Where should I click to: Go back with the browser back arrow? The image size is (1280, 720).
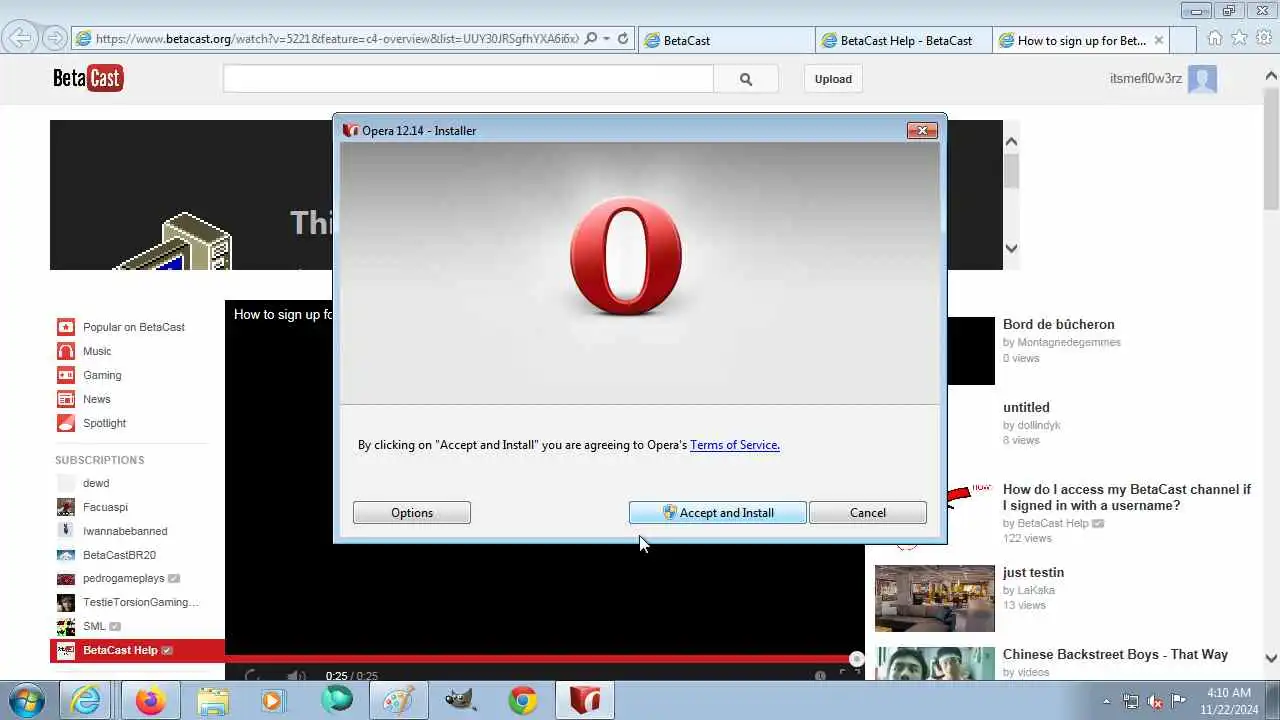click(x=19, y=38)
